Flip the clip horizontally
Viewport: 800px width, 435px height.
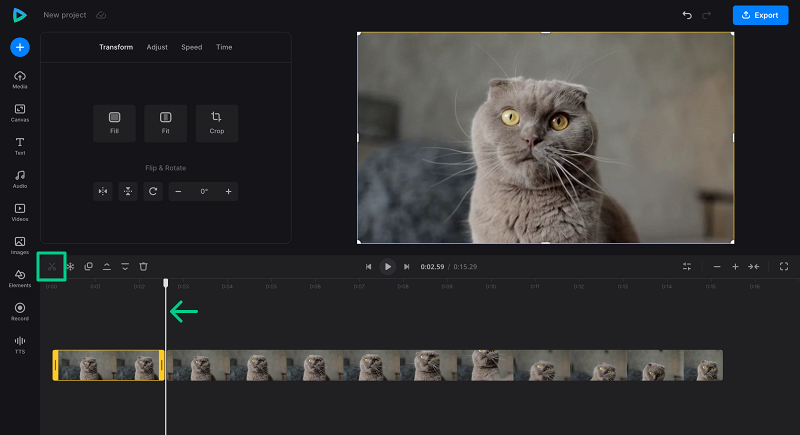[103, 191]
